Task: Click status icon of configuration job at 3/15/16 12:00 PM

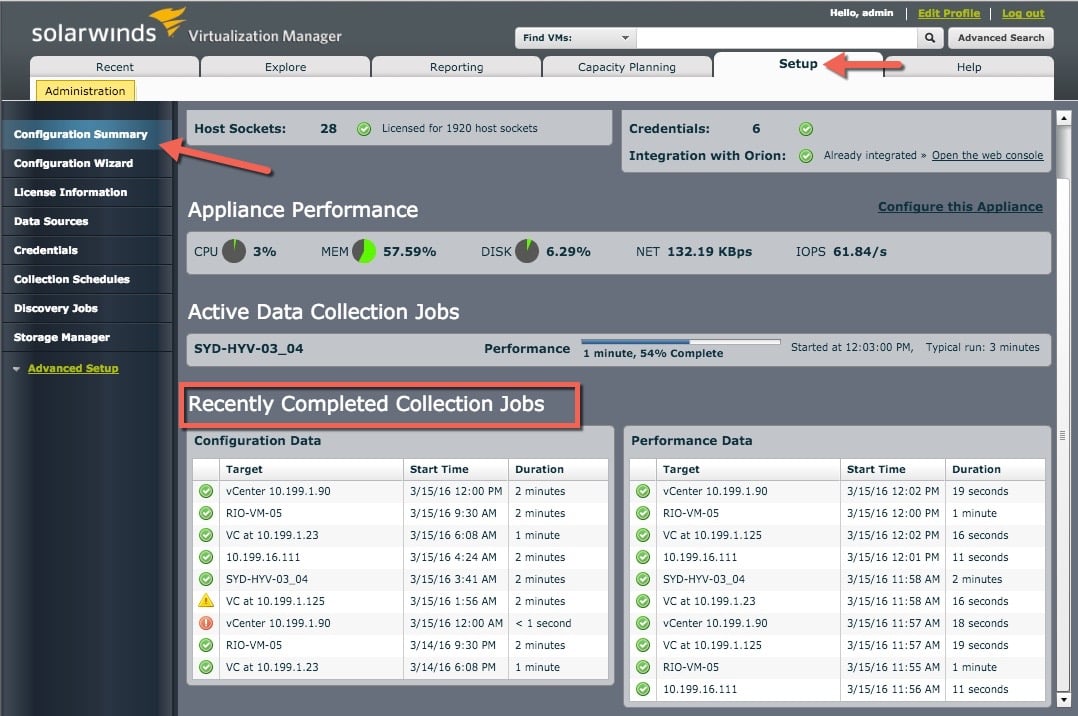Action: point(206,491)
